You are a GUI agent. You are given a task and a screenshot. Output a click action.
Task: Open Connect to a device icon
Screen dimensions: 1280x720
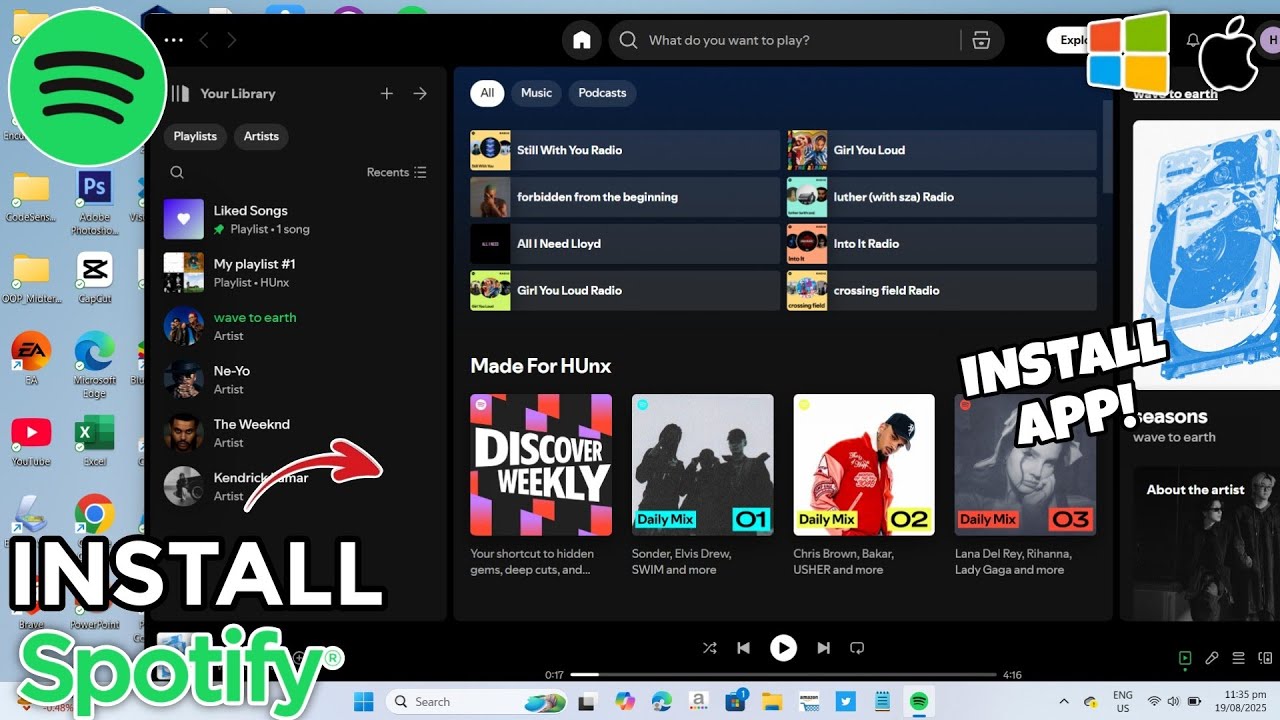click(x=1265, y=658)
